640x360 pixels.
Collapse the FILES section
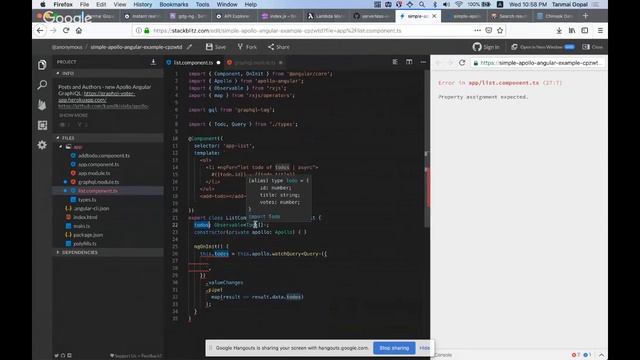(x=108, y=138)
